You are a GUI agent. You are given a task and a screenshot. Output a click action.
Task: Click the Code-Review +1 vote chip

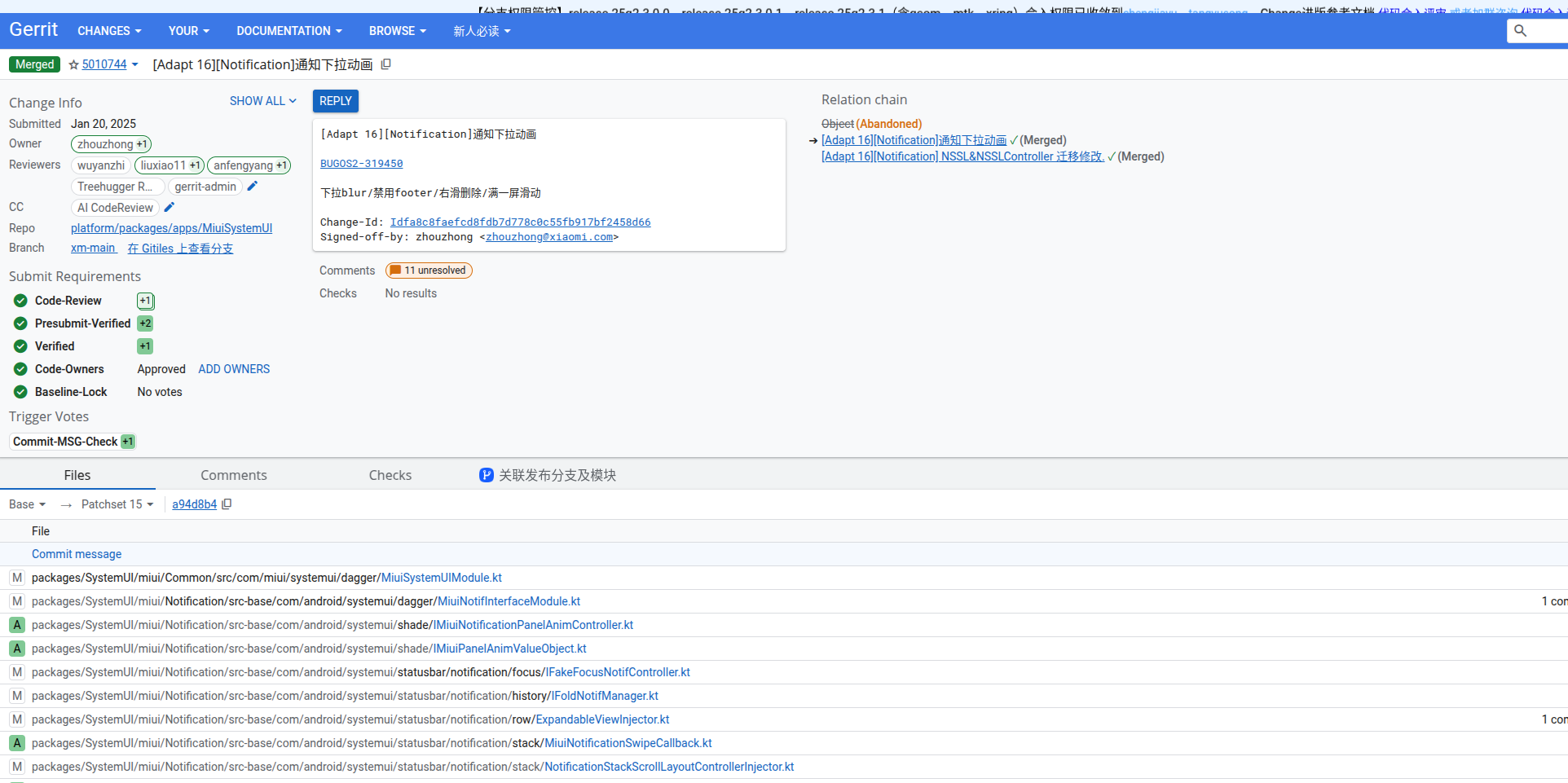145,301
